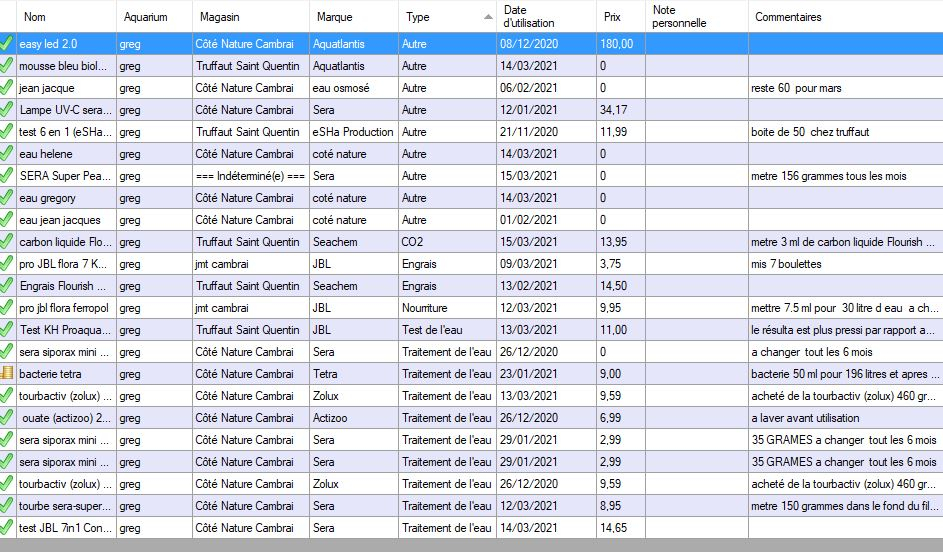
Task: Click the yellow stock icon of bacterie tetra
Action: pyautogui.click(x=7, y=373)
